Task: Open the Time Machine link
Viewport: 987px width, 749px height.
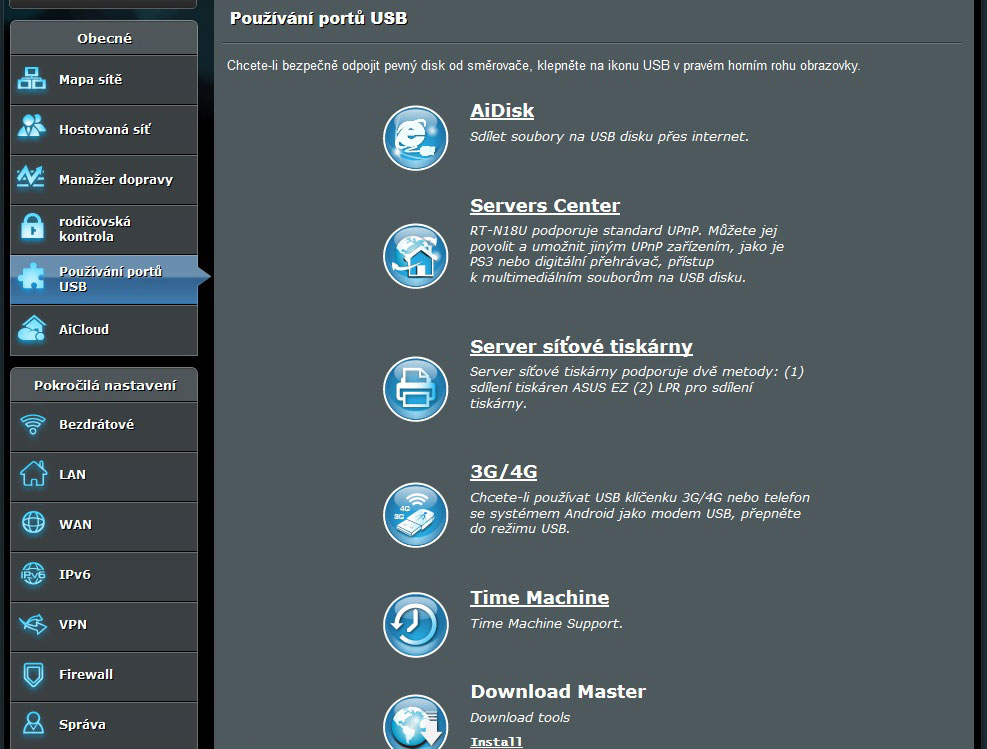Action: click(x=539, y=598)
